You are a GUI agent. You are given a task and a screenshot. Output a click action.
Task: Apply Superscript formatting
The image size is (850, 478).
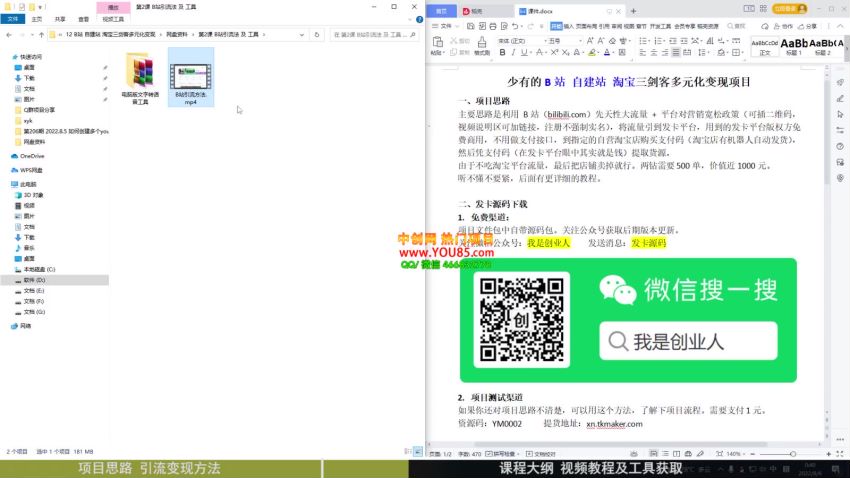(554, 53)
